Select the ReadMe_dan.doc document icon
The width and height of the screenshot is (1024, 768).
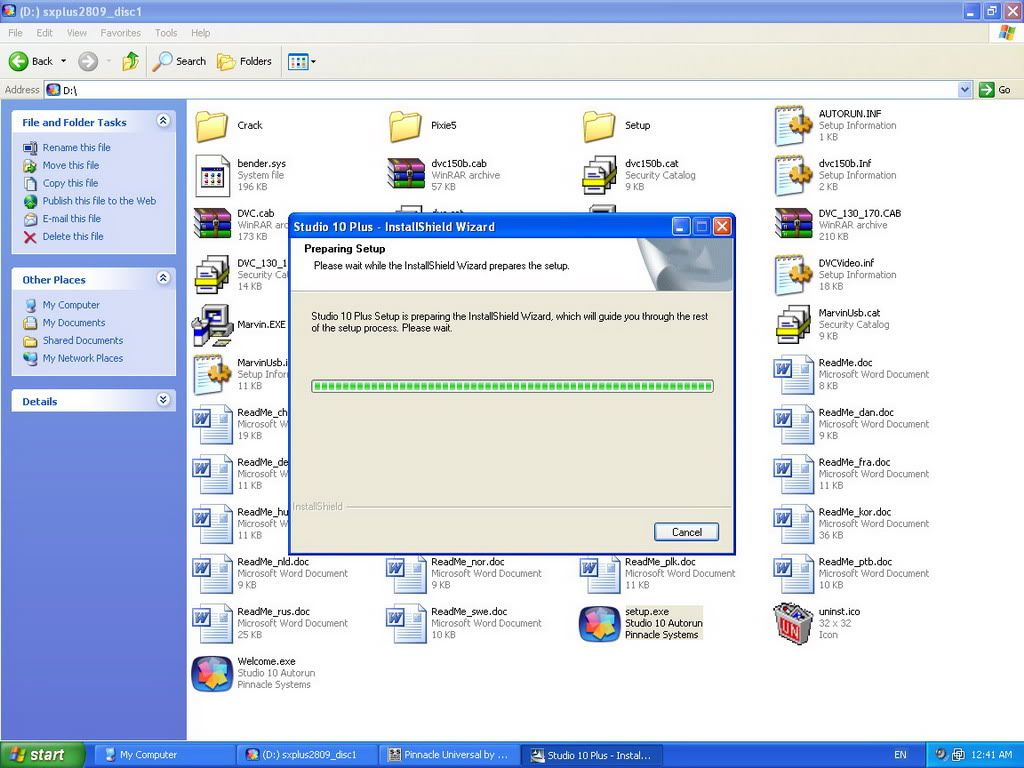click(x=793, y=424)
